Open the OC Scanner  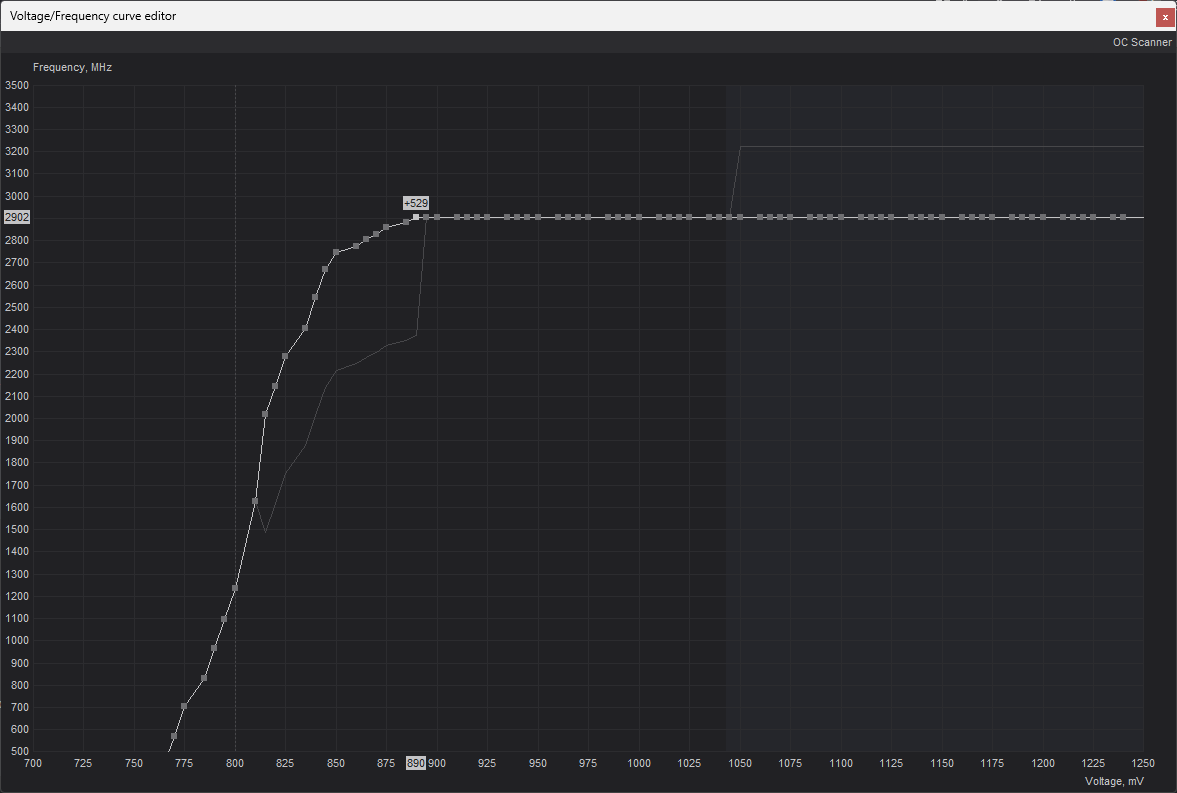[x=1141, y=42]
